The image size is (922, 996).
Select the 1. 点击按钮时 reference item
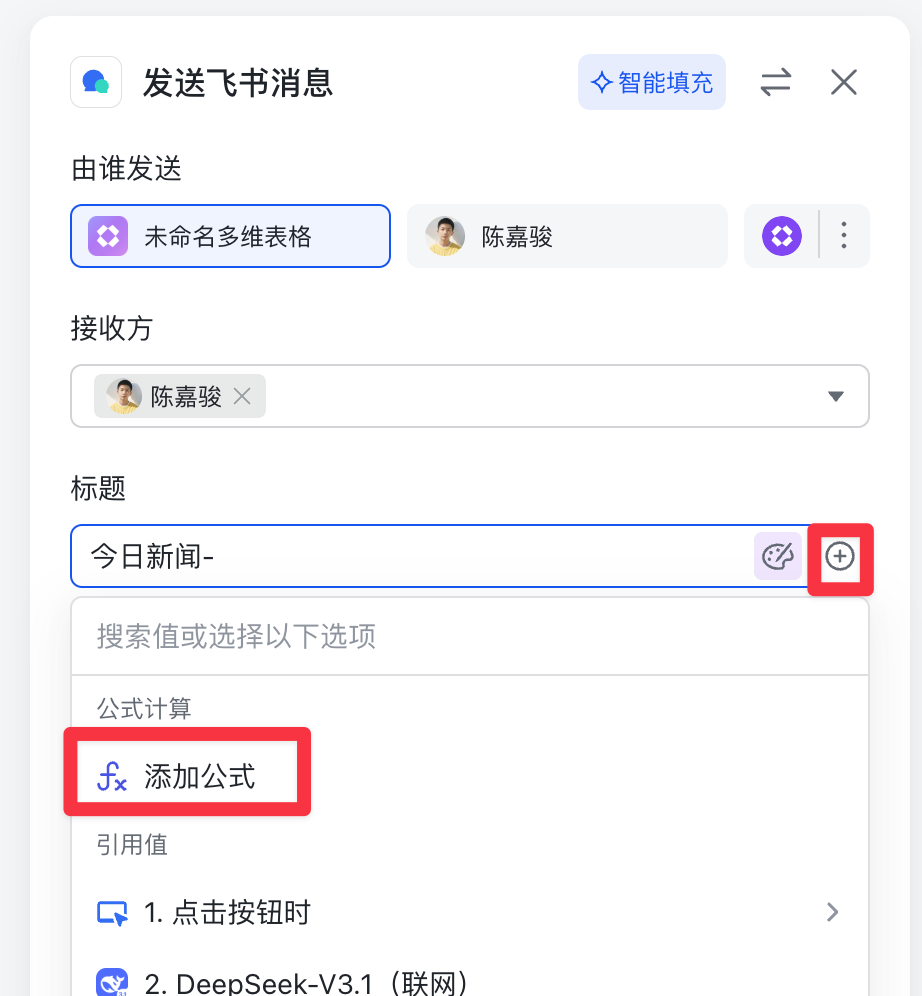228,912
